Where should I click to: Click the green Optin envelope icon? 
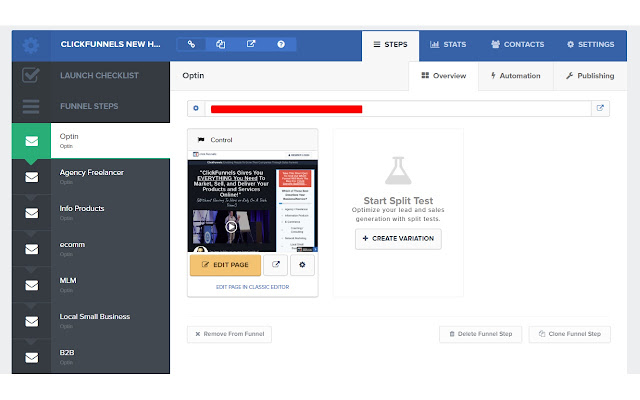point(31,141)
